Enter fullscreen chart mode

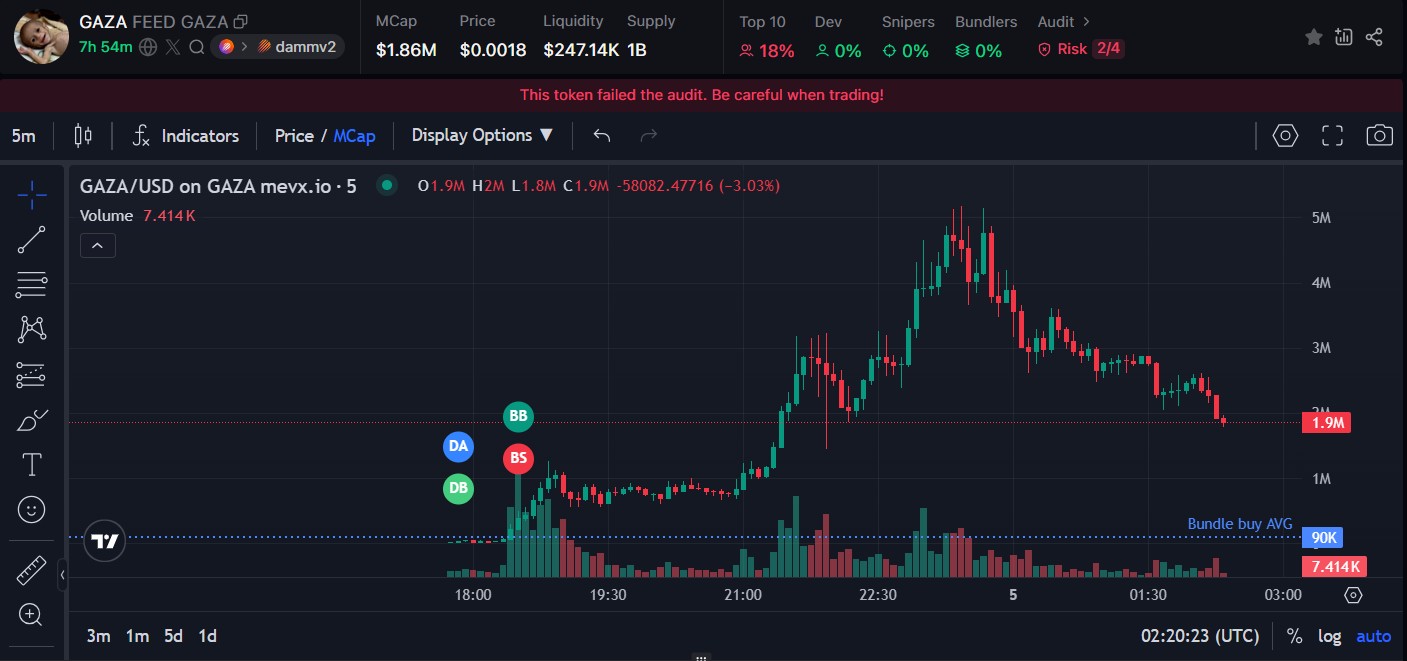pos(1332,136)
